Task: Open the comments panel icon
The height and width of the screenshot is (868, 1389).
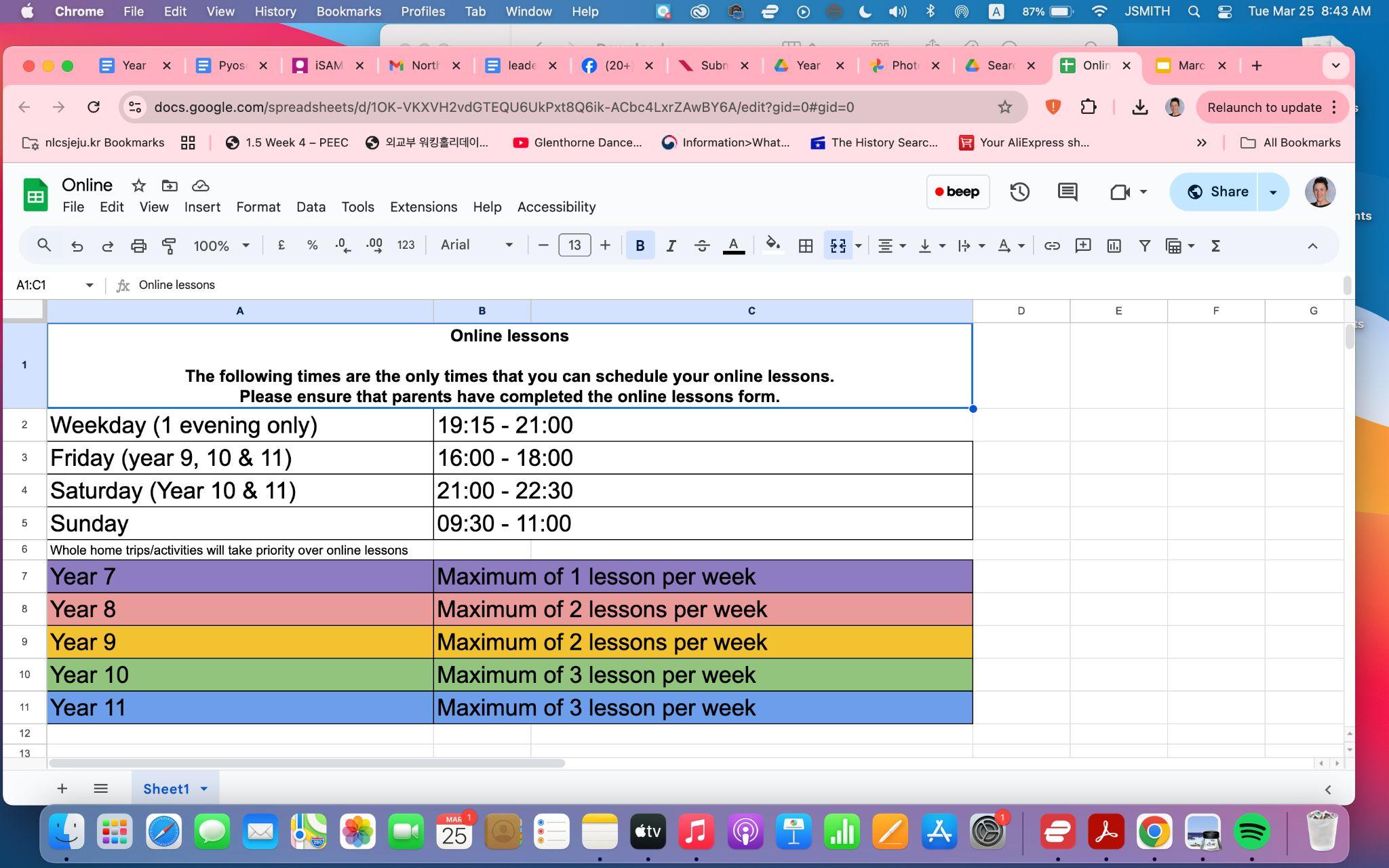Action: [x=1067, y=192]
